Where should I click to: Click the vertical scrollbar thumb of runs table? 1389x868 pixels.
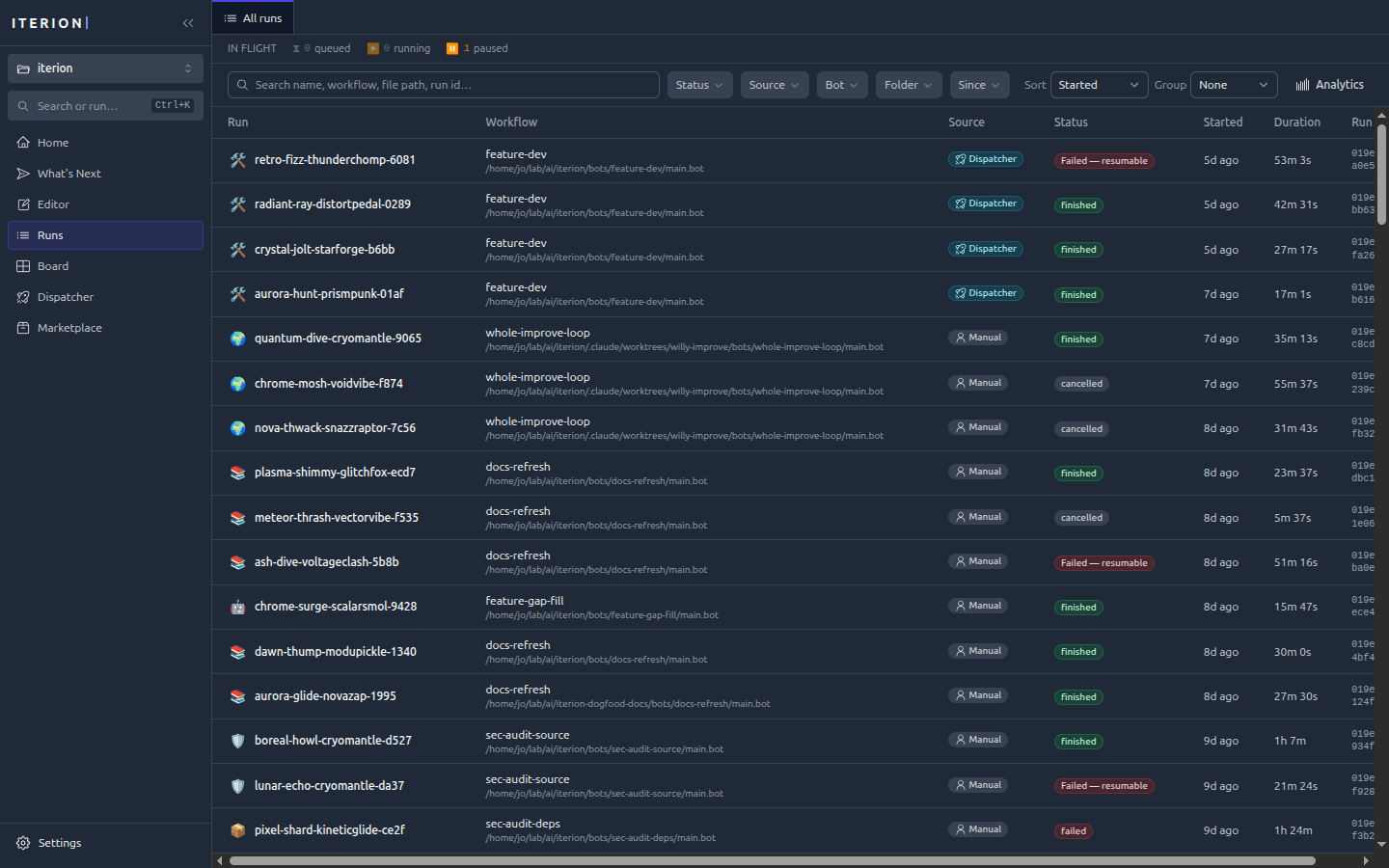click(1381, 174)
